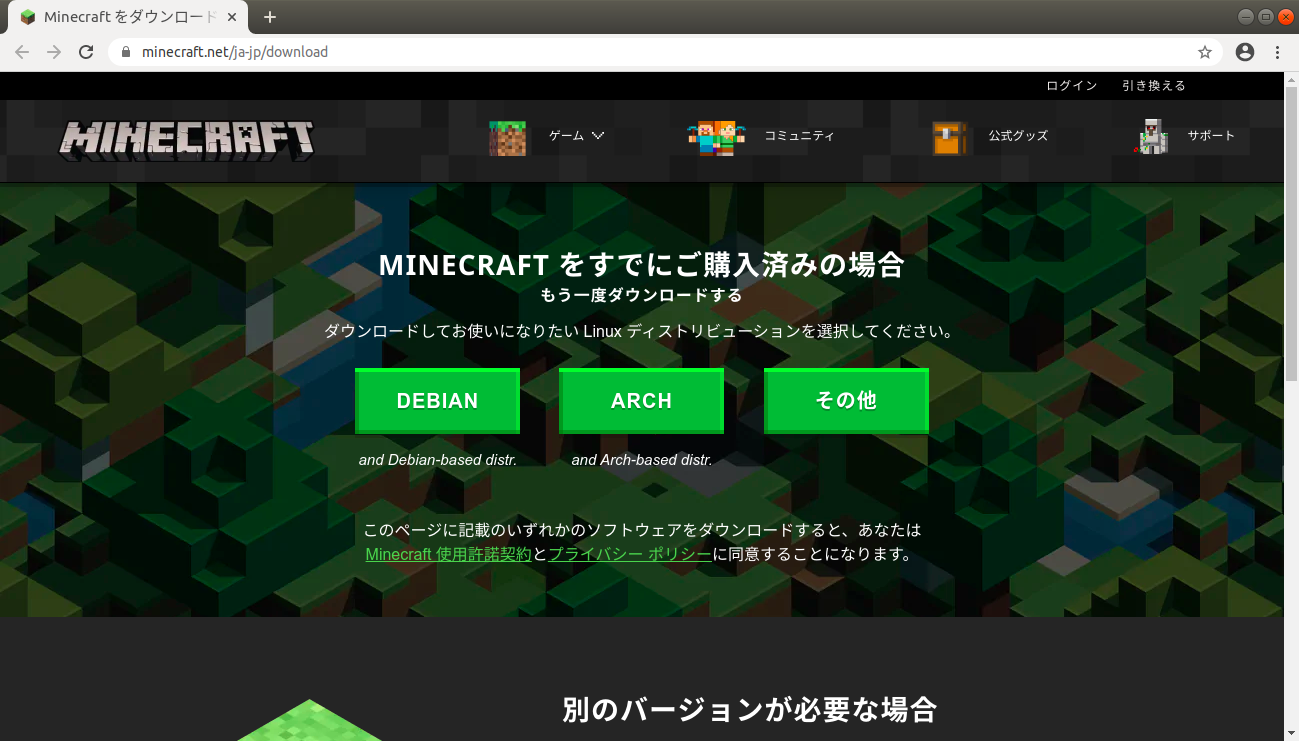Click the iron golem support icon
Viewport: 1299px width, 741px height.
(x=1151, y=137)
